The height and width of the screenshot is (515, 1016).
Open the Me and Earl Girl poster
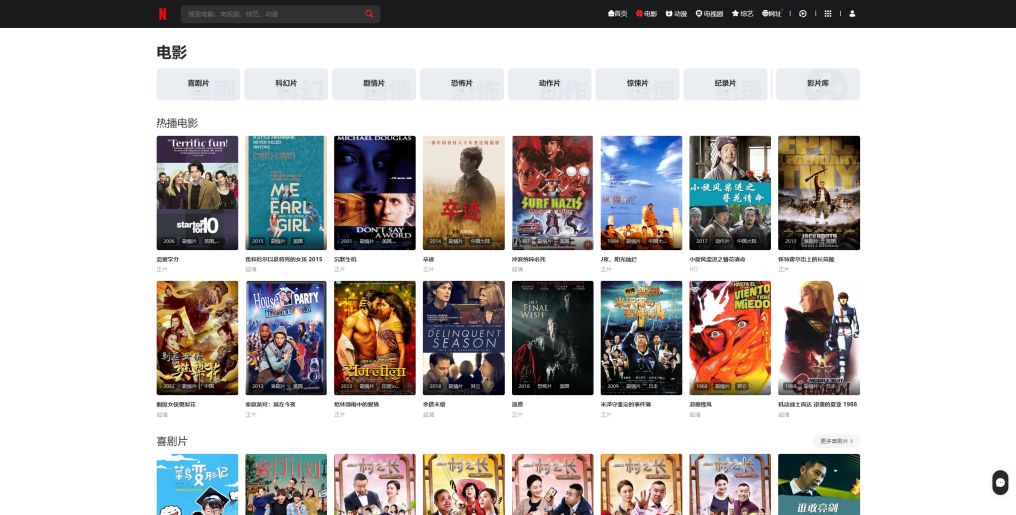(x=286, y=192)
